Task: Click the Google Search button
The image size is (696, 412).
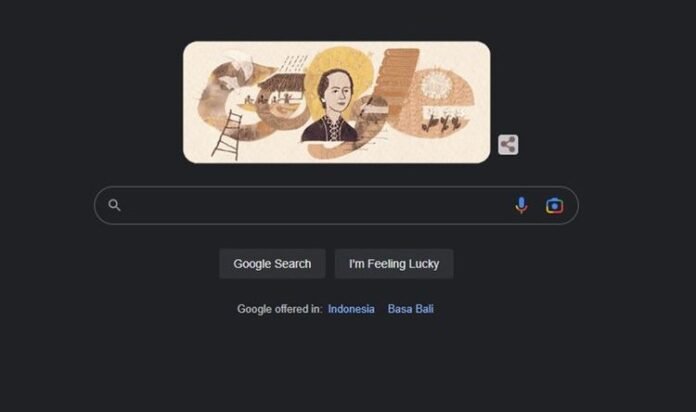Action: pos(272,264)
